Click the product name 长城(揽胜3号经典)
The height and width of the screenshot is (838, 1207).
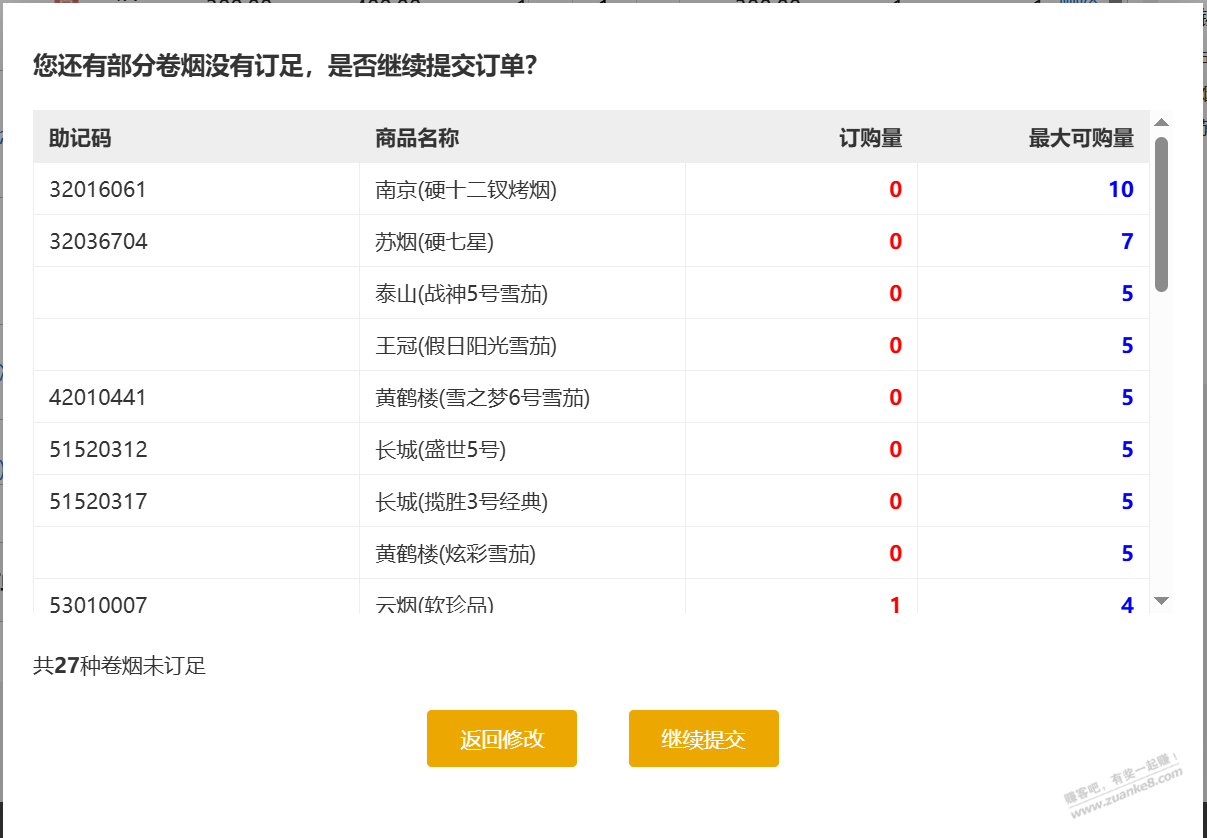coord(462,501)
